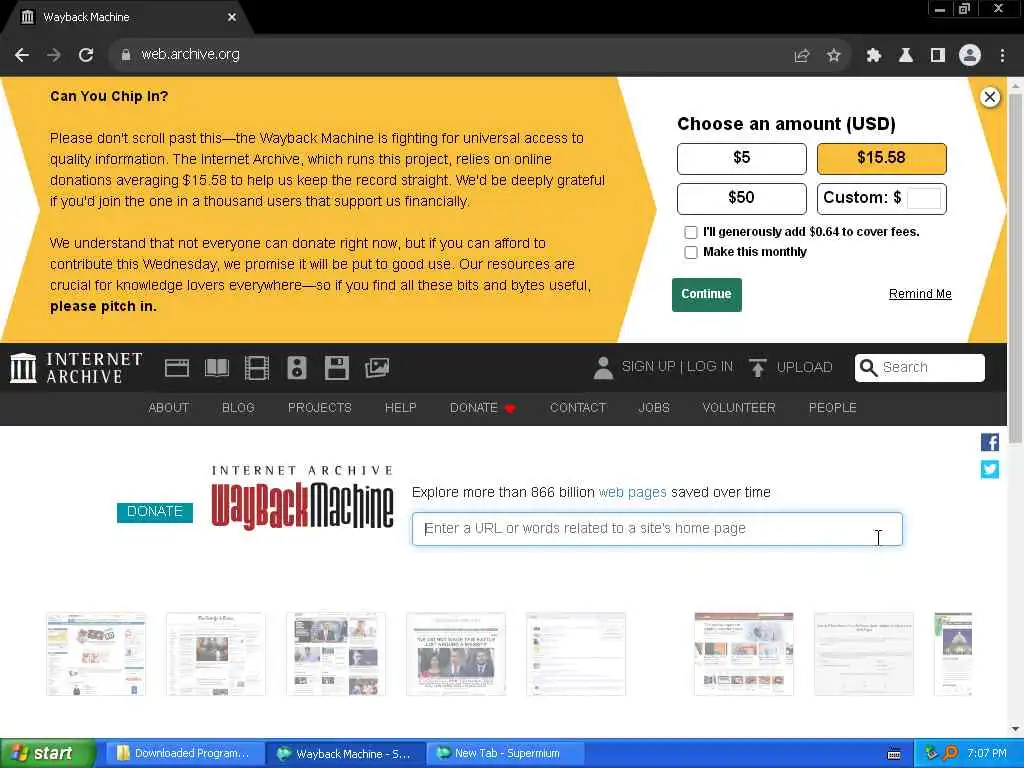Select the $15.58 donation amount
Screen dimensions: 1024x768
pos(881,159)
